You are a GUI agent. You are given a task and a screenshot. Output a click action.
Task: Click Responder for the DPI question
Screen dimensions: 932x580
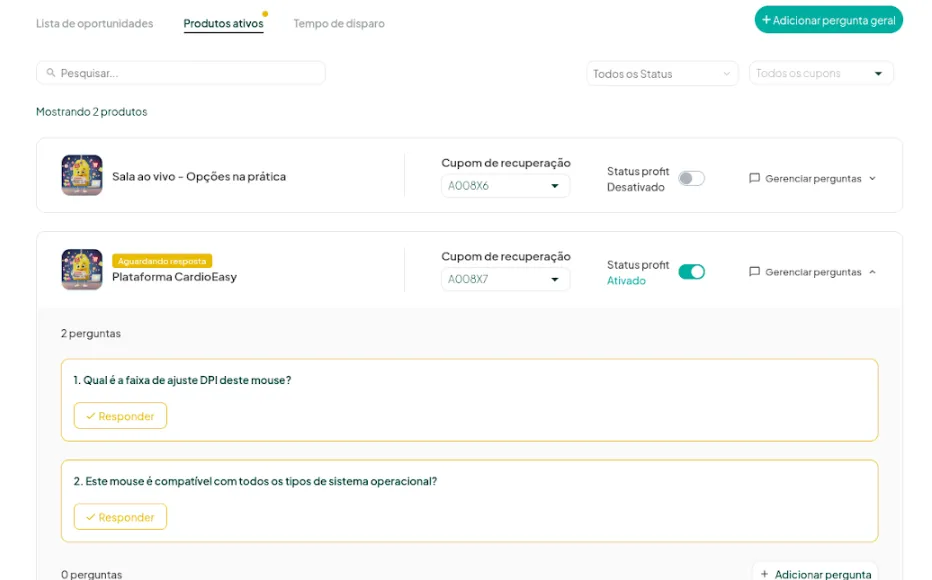[x=120, y=416]
